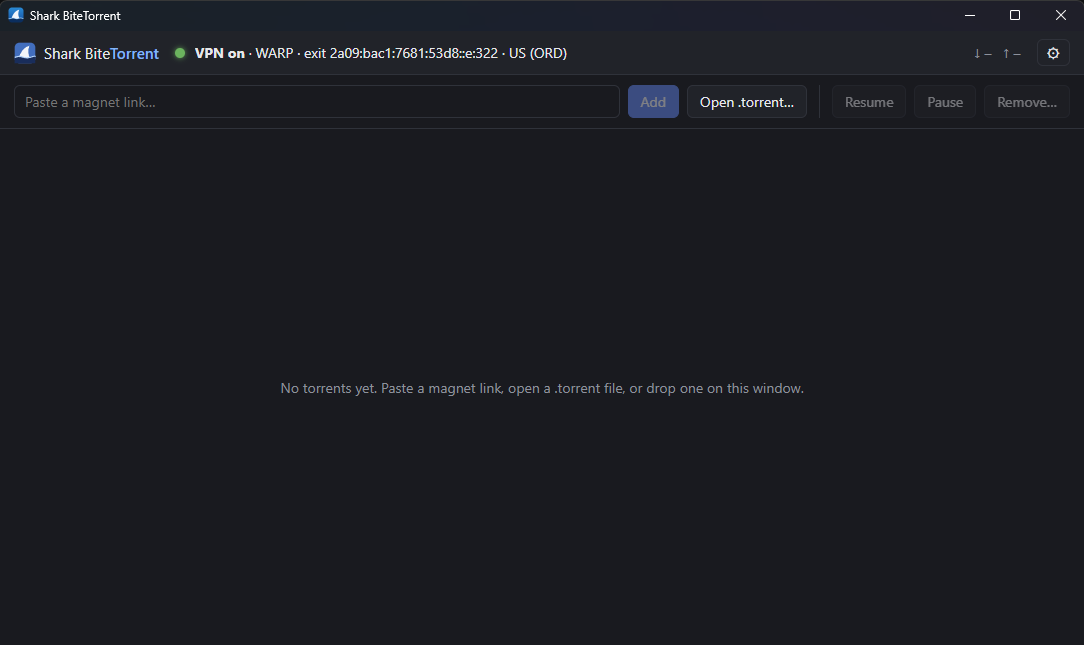Click the Resume button
The image size is (1084, 645).
pyautogui.click(x=869, y=102)
